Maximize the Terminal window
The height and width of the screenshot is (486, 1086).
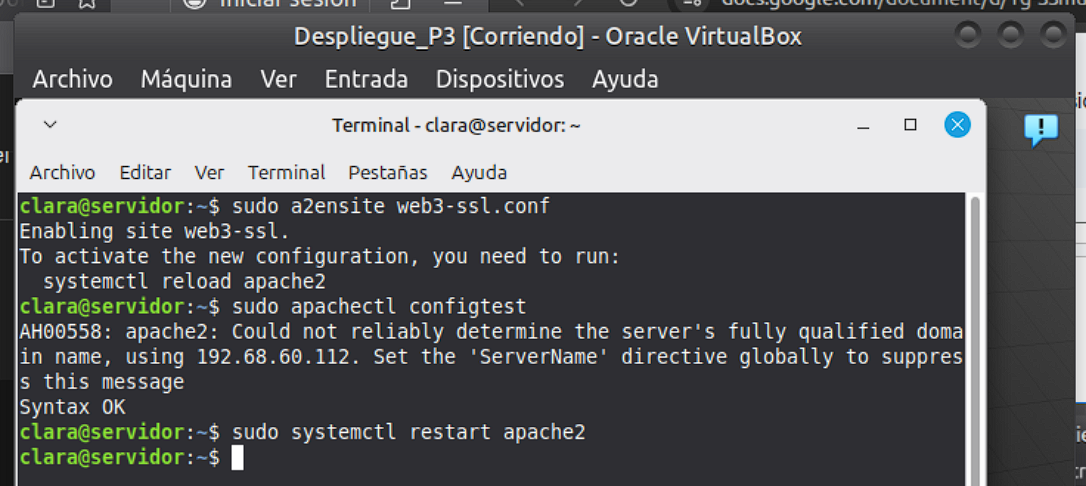[x=910, y=125]
